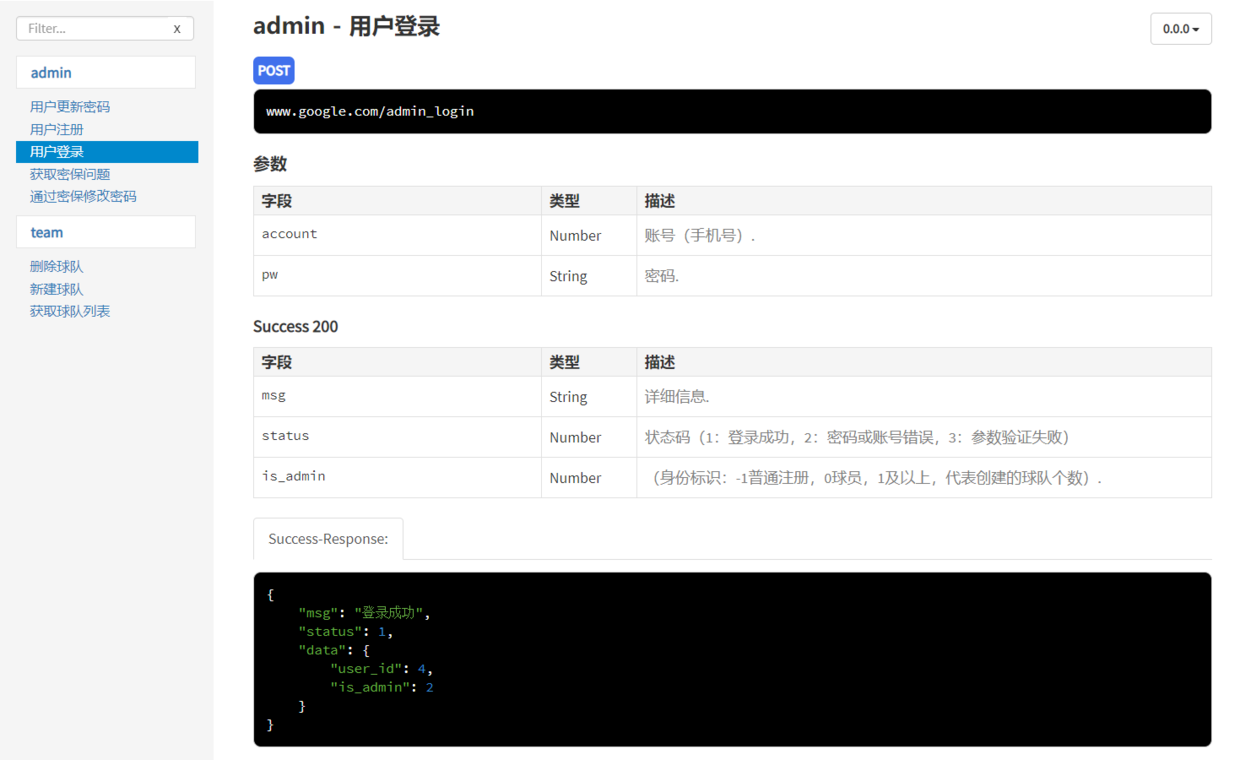Image resolution: width=1240 pixels, height=760 pixels.
Task: Open 获取密保问题 in sidebar
Action: 70,174
